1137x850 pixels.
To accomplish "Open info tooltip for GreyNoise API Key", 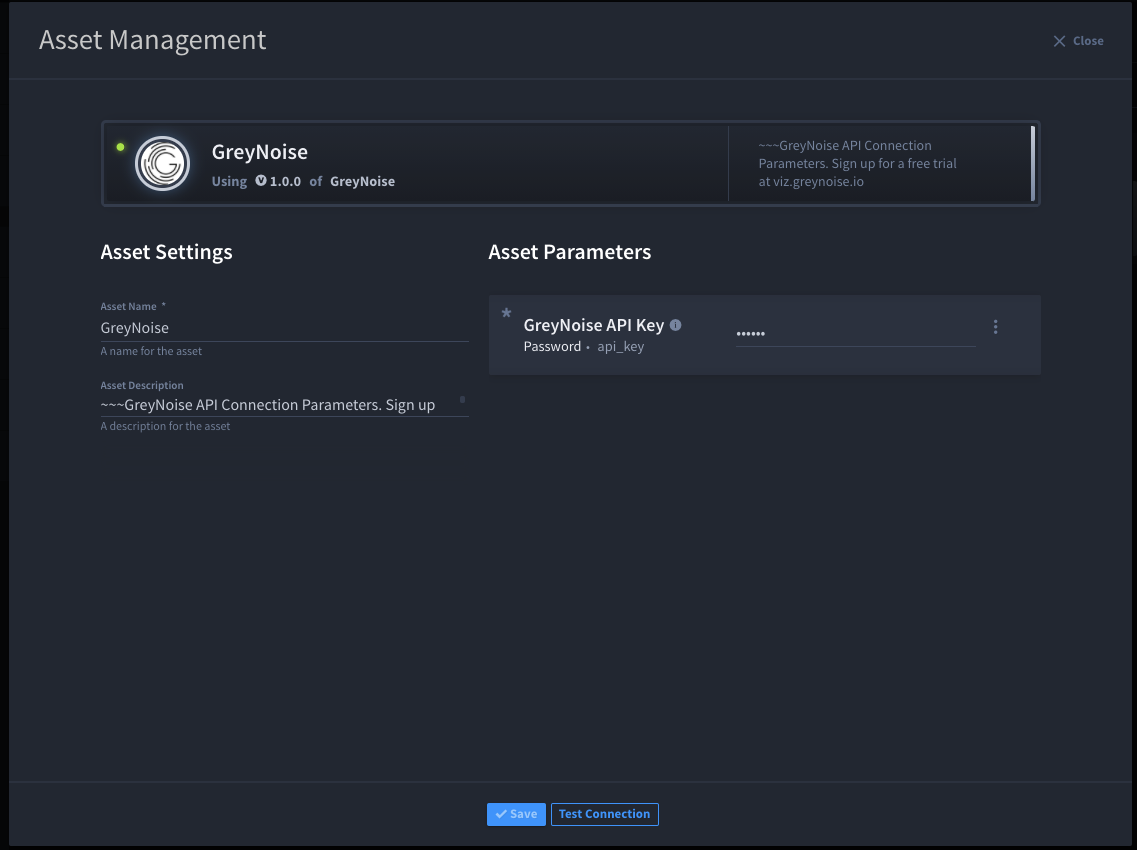I will point(676,325).
